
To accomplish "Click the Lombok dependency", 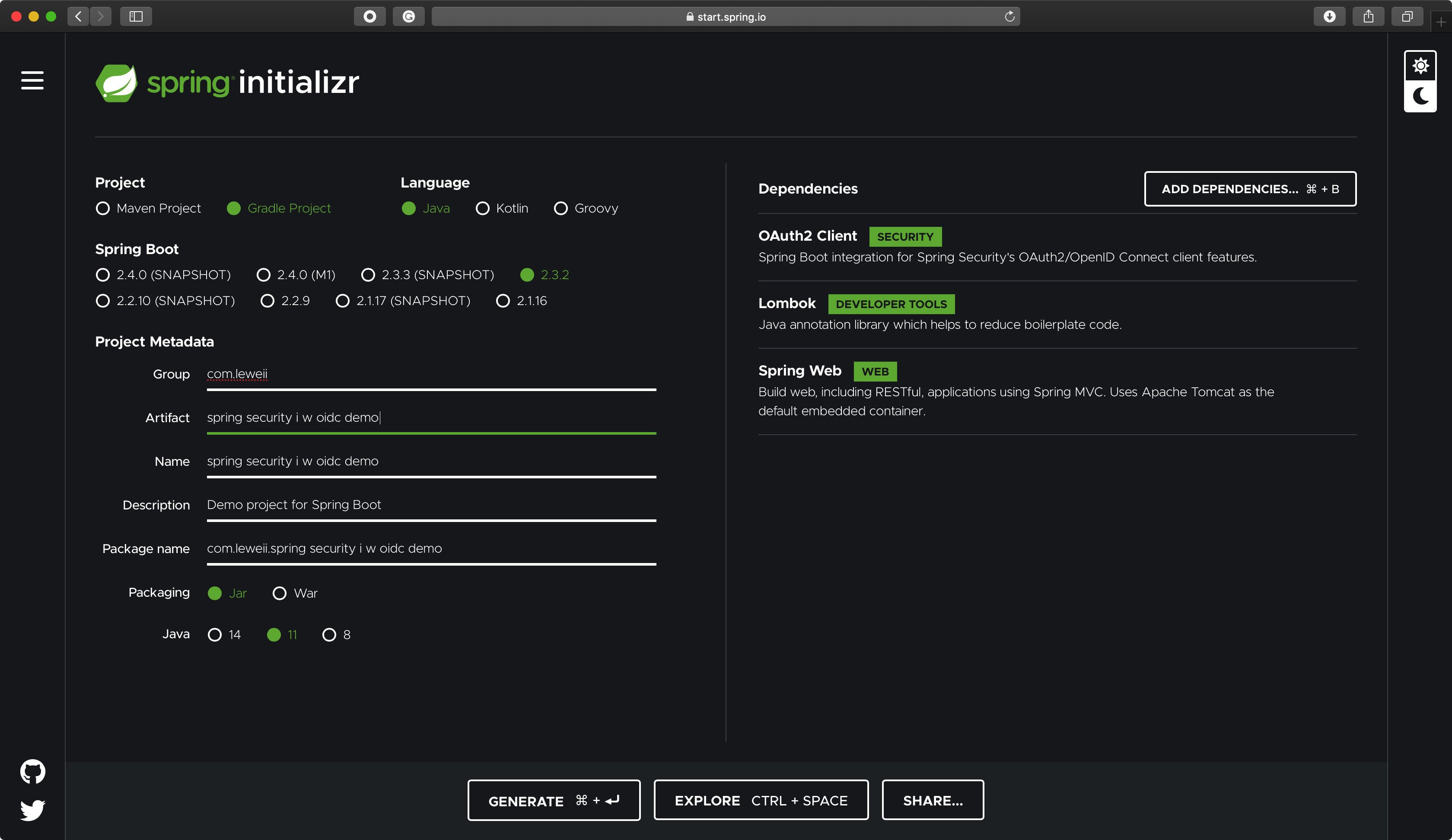I will [1057, 314].
